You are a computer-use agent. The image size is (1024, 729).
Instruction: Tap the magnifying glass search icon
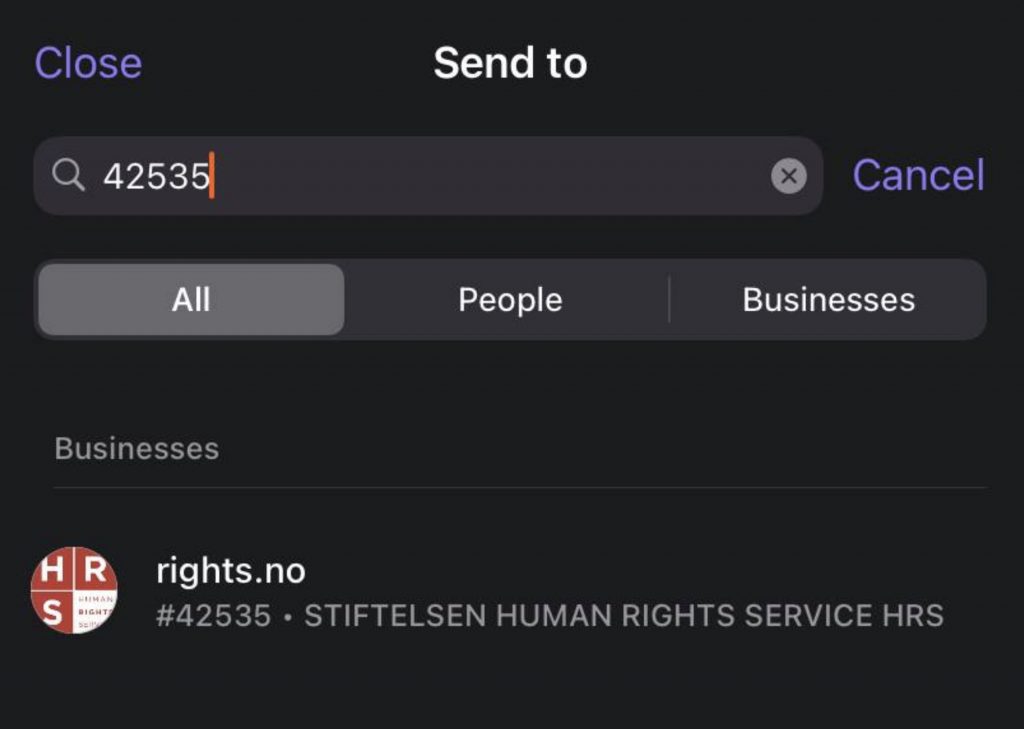click(69, 176)
